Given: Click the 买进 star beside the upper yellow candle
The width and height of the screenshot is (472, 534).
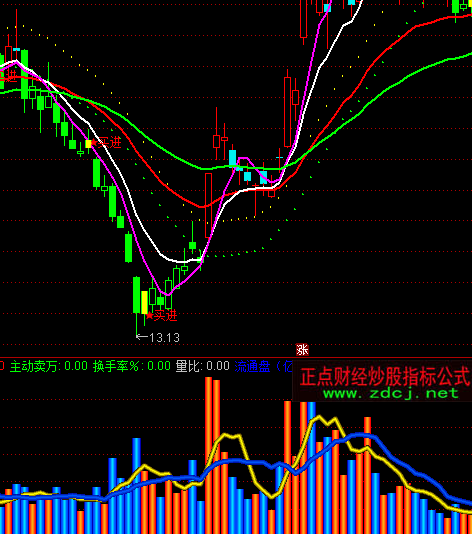Looking at the screenshot, I should tap(106, 142).
